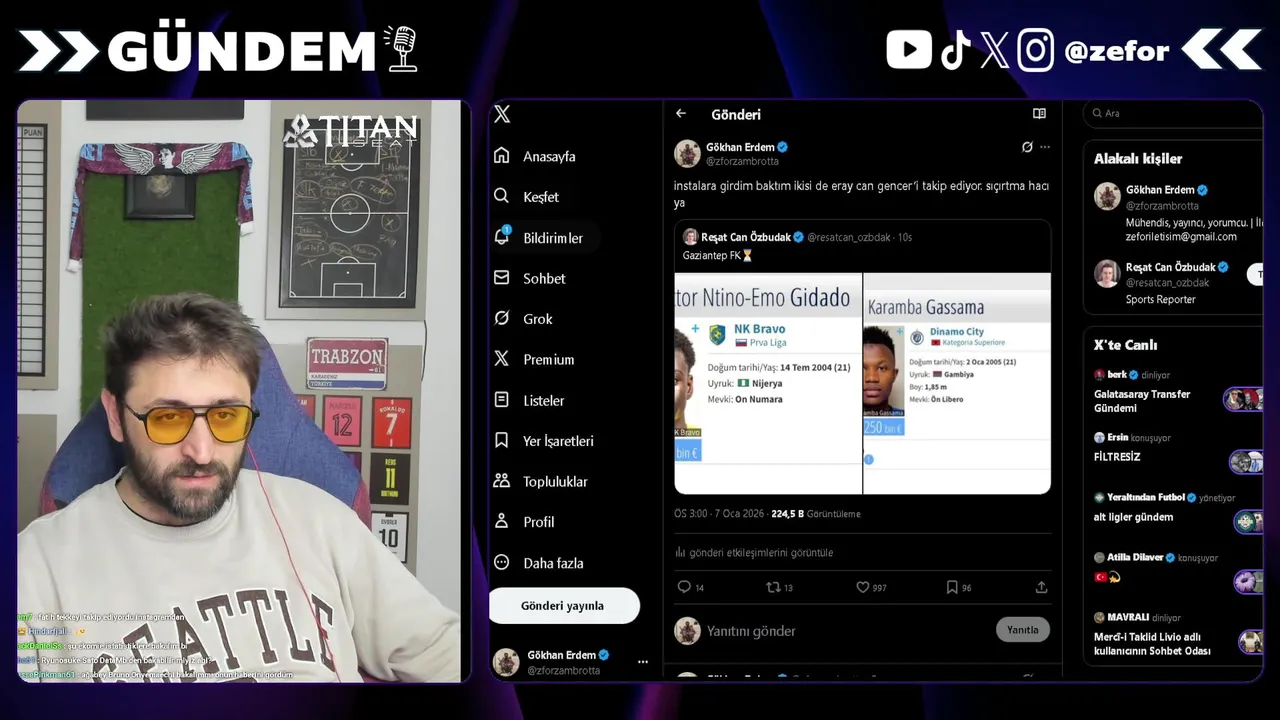This screenshot has width=1280, height=720.
Task: Open Listeler lists page
Action: (529, 400)
